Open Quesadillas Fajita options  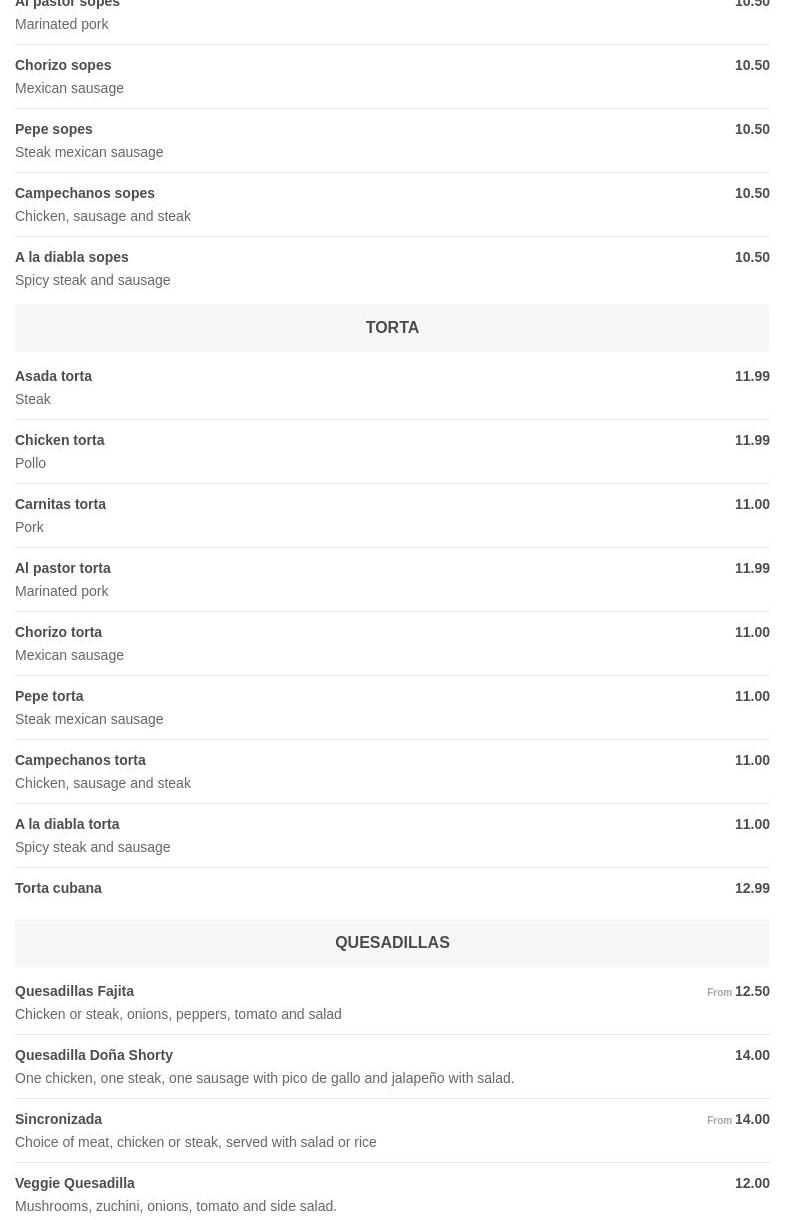click(75, 992)
